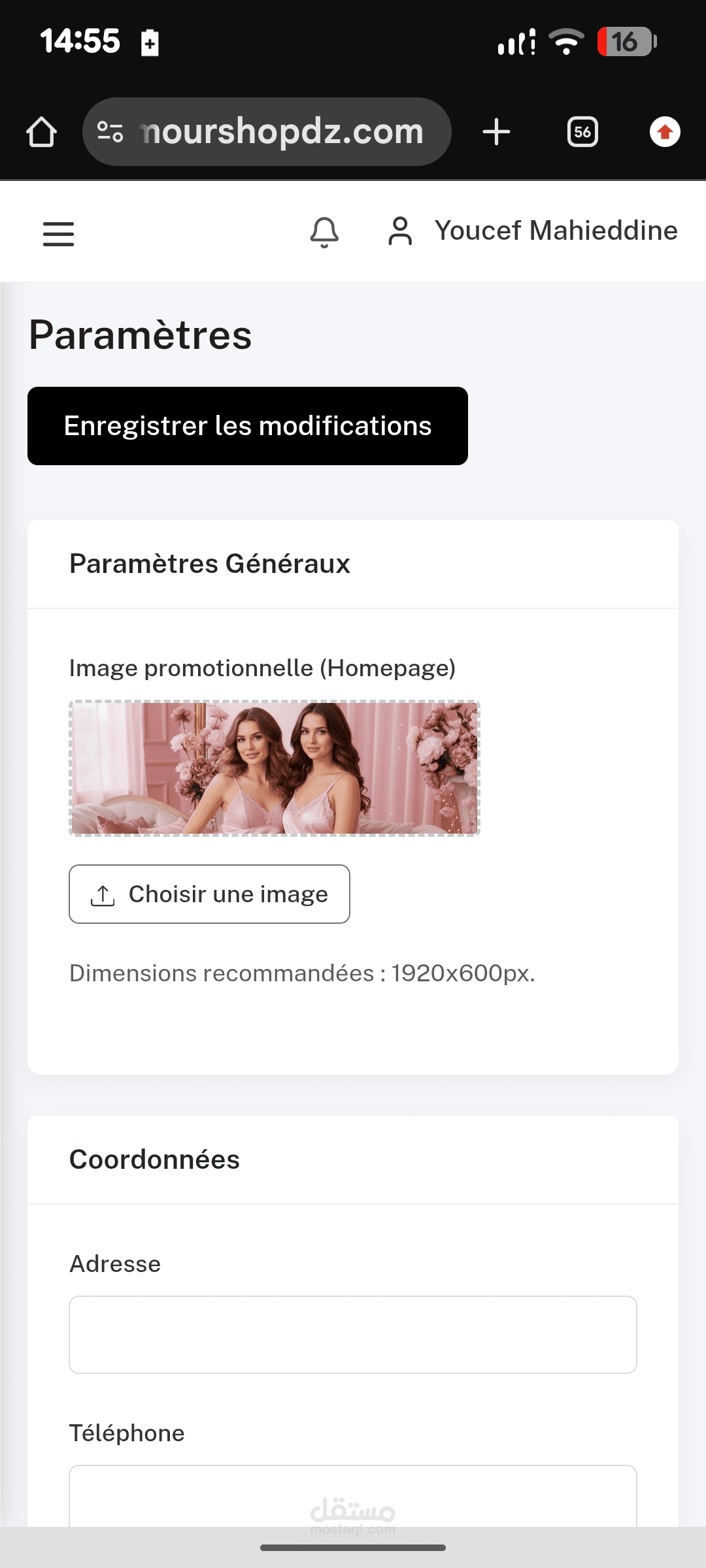This screenshot has width=706, height=1568.
Task: Click Choisir une image upload button
Action: (x=209, y=894)
